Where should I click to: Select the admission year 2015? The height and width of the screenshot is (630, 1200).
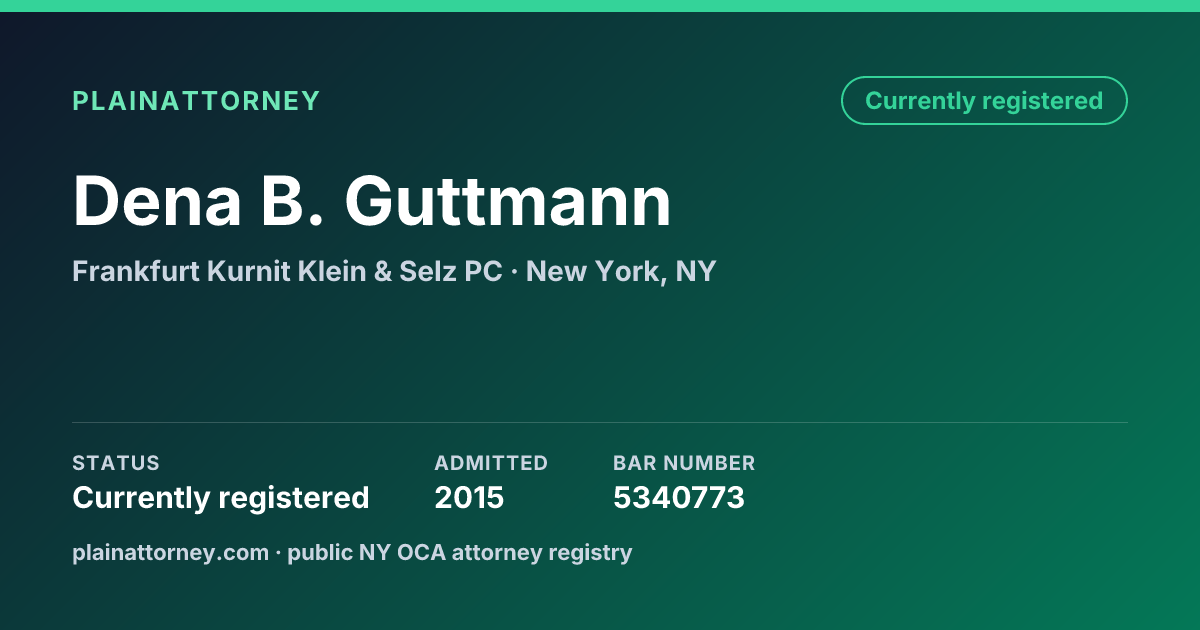[x=469, y=497]
